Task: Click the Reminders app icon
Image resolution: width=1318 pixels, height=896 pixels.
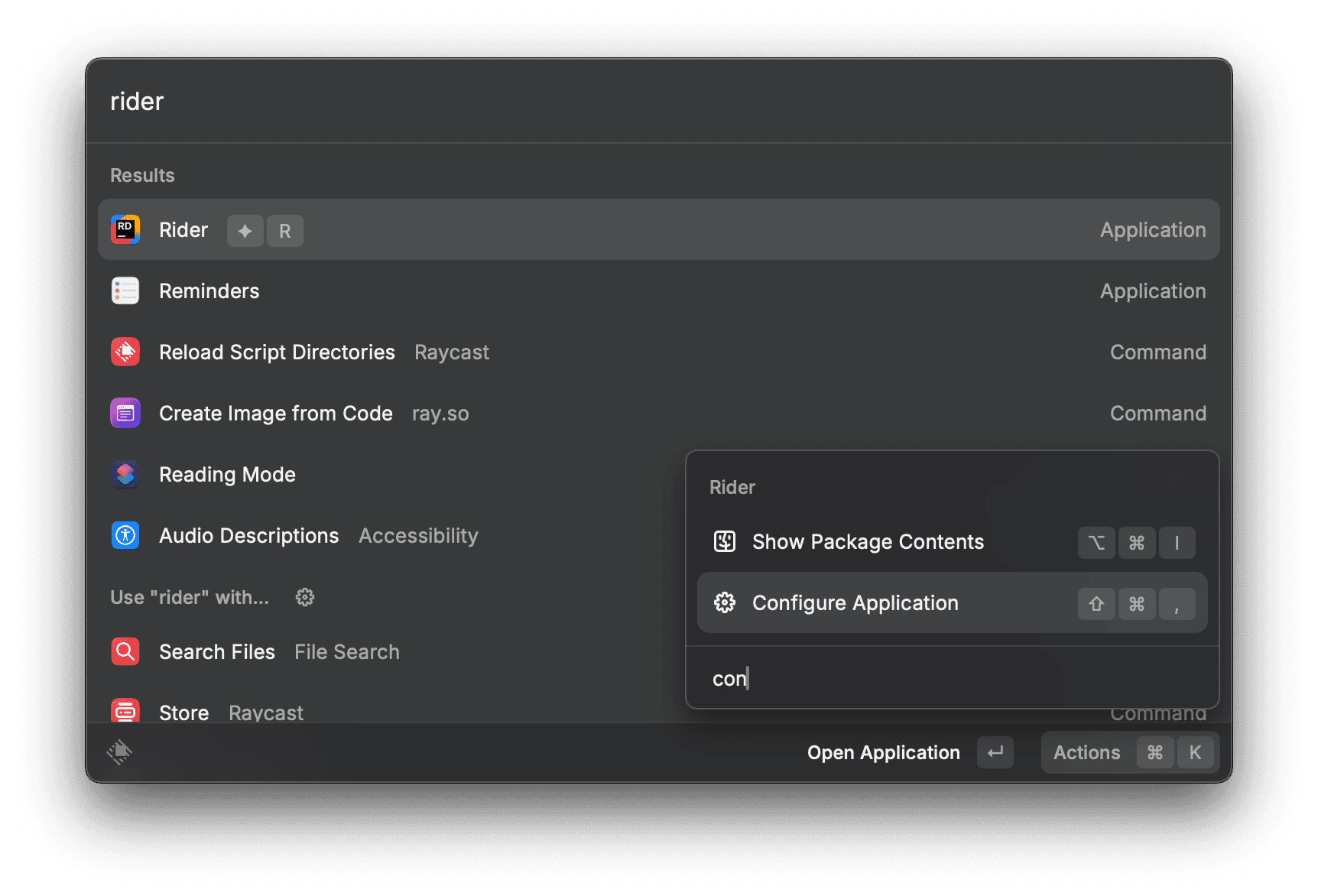Action: (125, 291)
